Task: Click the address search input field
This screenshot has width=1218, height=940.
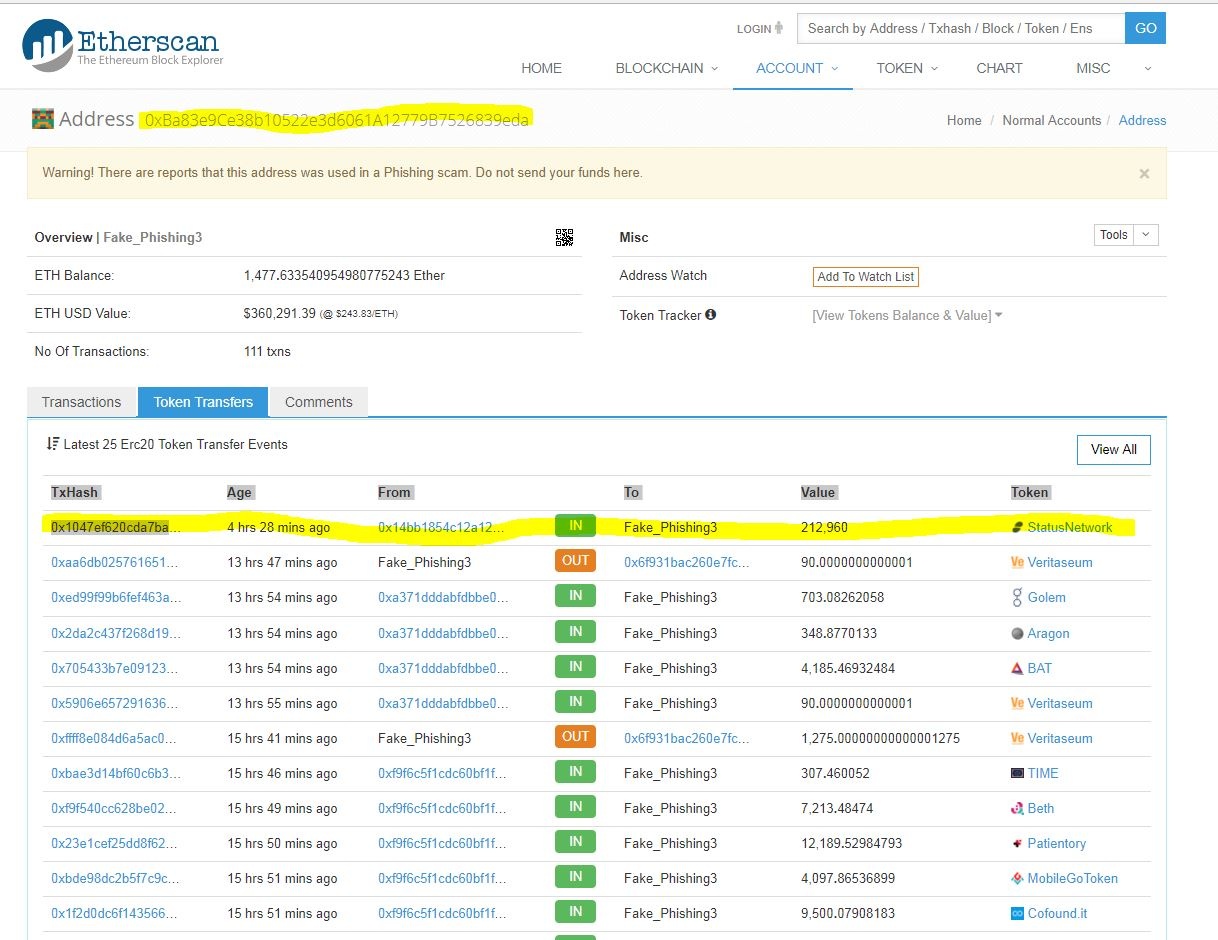Action: click(960, 28)
